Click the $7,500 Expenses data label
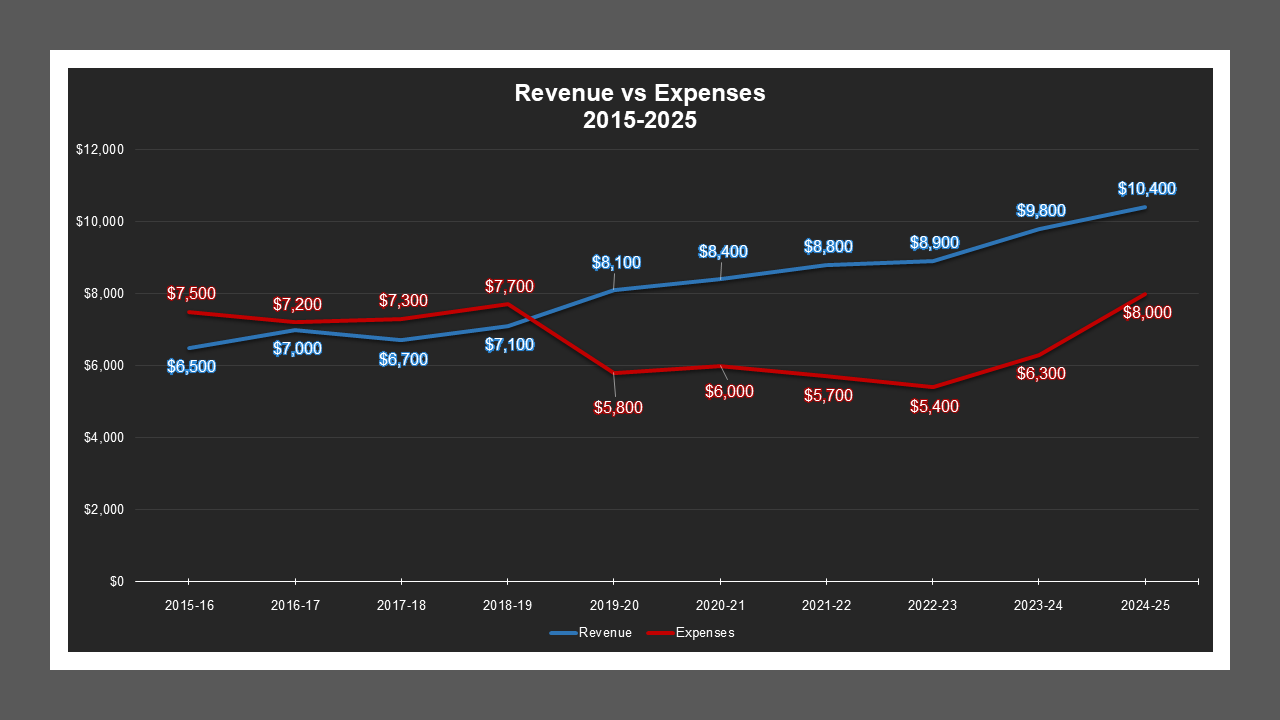The width and height of the screenshot is (1280, 720). click(191, 293)
